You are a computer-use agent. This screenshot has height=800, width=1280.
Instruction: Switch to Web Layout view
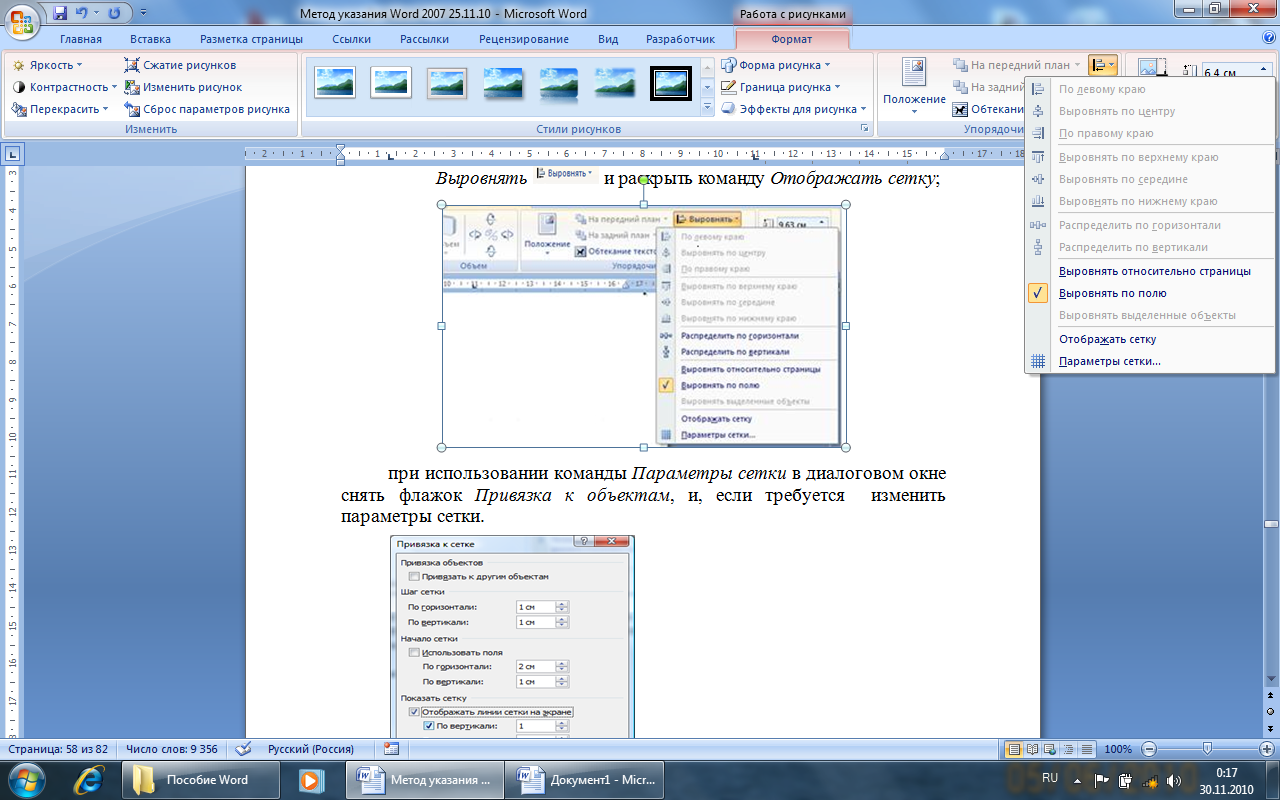[1050, 749]
